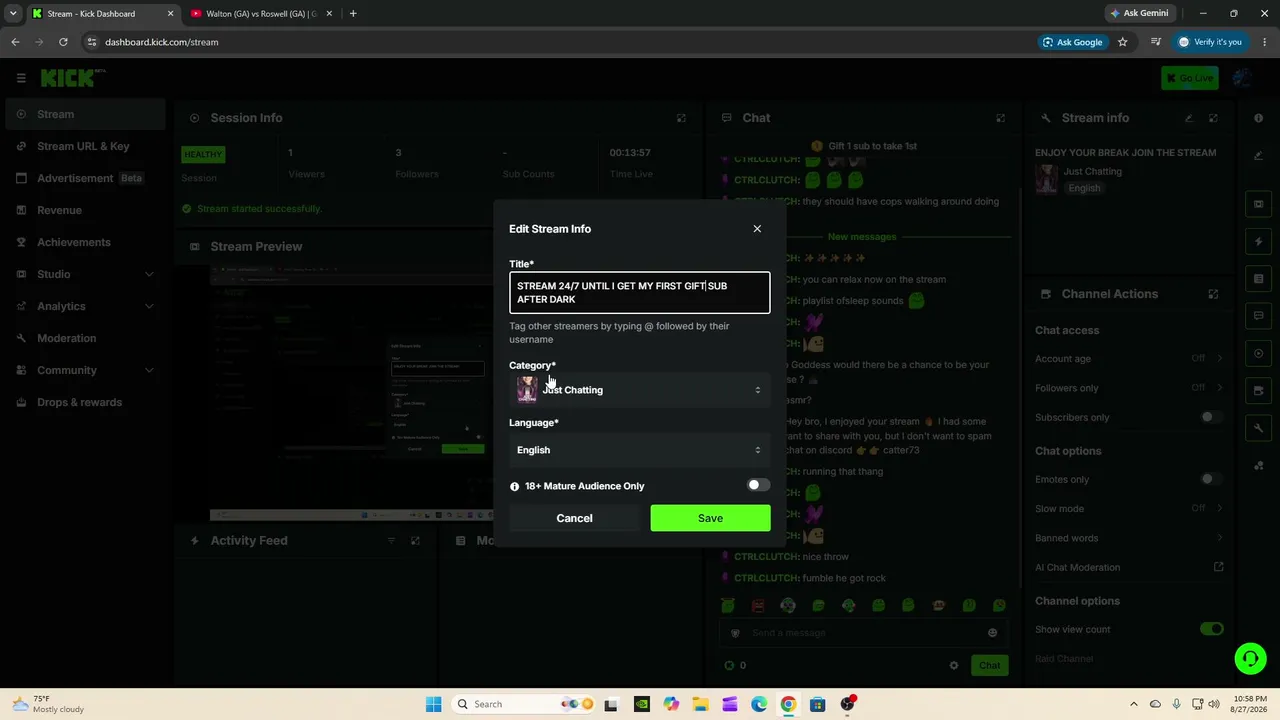Expand the Stream info panel
The image size is (1280, 720).
pyautogui.click(x=1213, y=118)
